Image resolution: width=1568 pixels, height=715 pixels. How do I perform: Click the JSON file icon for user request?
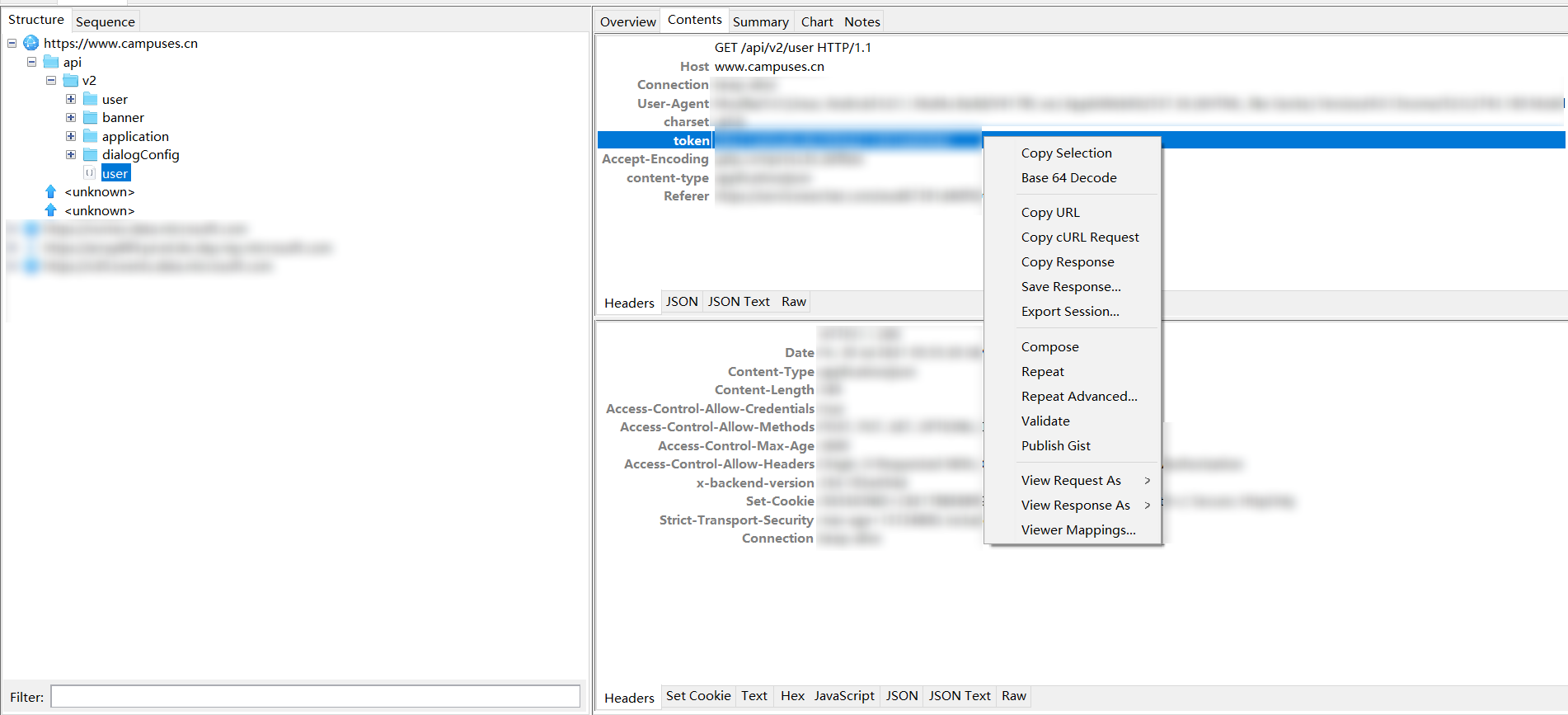point(90,173)
